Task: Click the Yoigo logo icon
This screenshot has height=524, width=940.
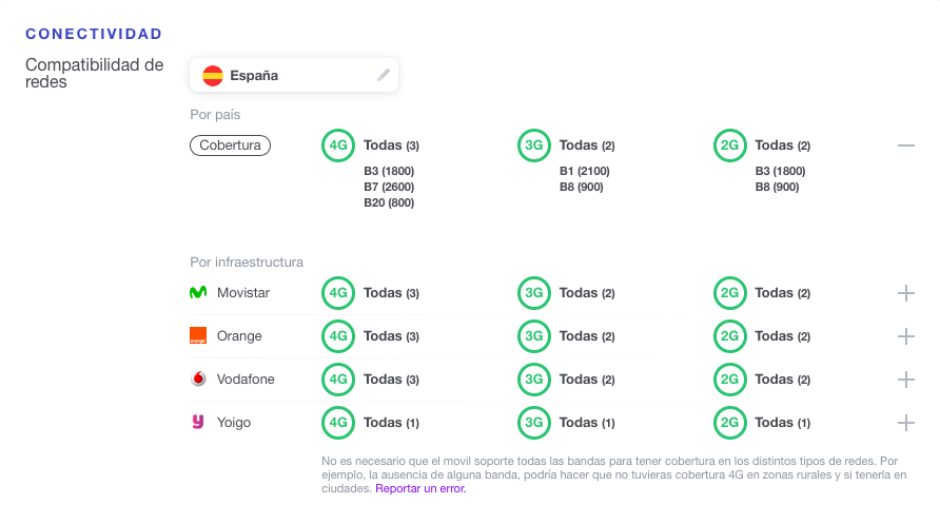Action: click(x=198, y=422)
